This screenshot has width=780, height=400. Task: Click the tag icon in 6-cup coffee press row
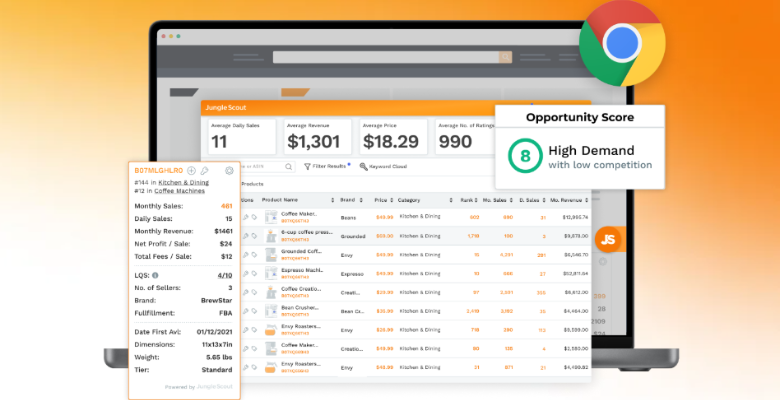click(254, 236)
